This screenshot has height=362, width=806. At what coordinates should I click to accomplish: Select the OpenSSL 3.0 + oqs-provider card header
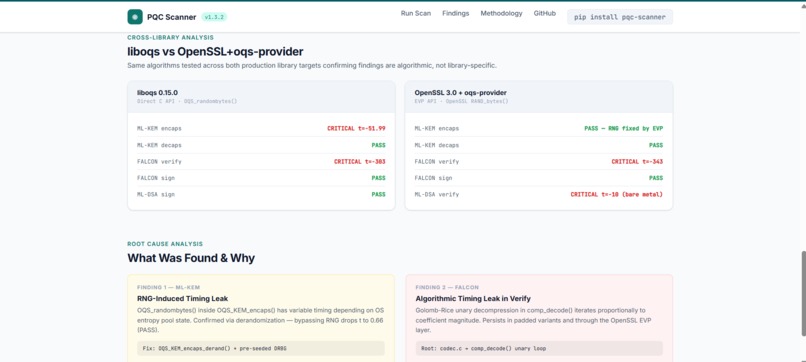pos(539,97)
